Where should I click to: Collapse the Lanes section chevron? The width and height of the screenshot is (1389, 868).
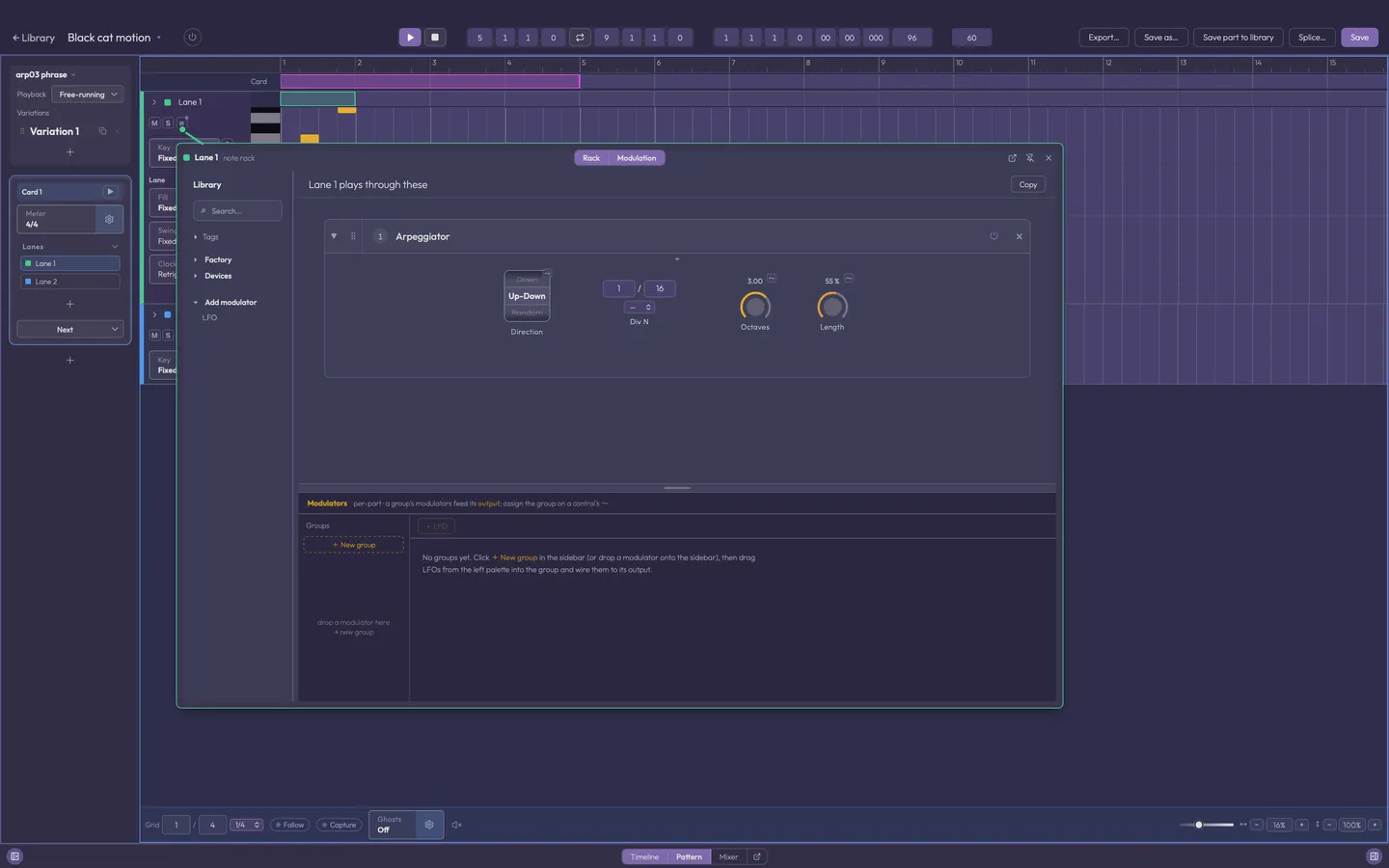coord(115,247)
